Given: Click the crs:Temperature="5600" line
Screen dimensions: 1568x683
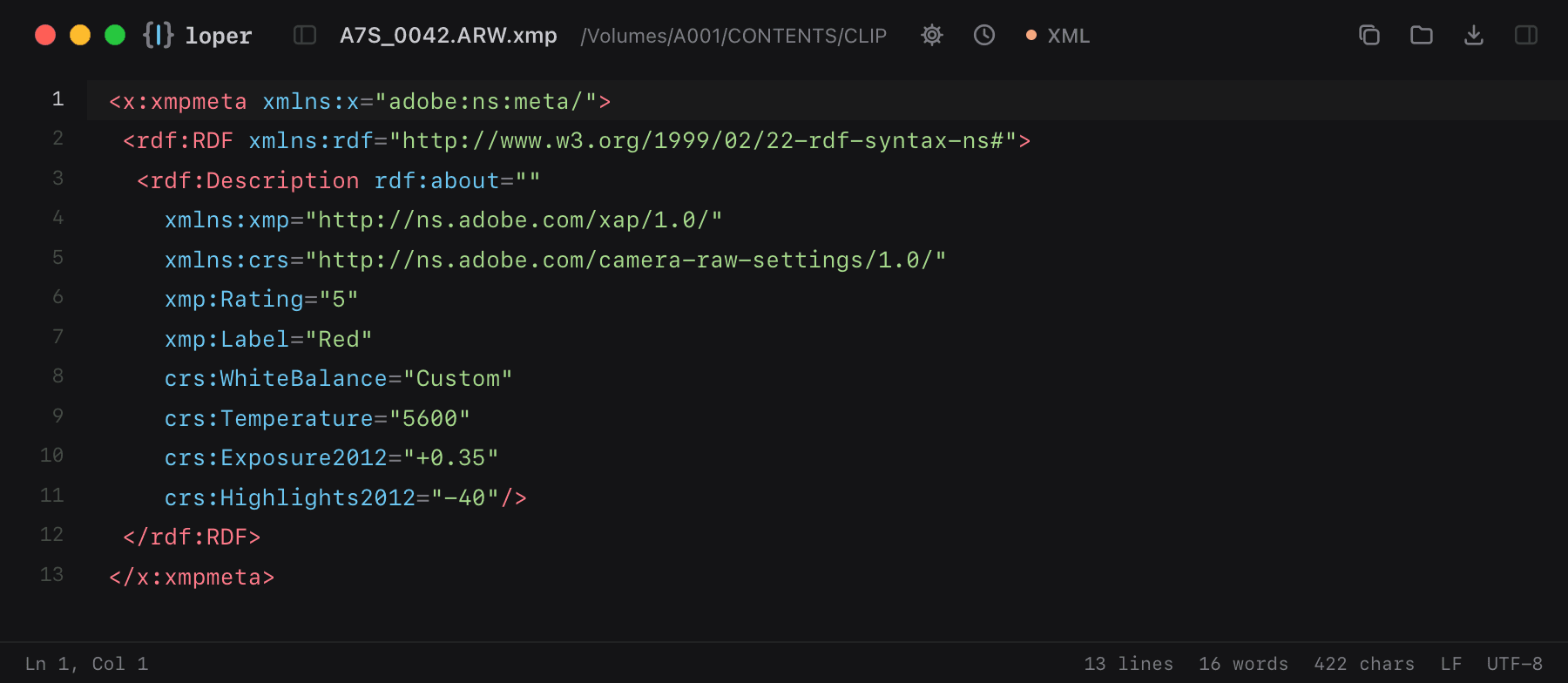Looking at the screenshot, I should (x=318, y=418).
